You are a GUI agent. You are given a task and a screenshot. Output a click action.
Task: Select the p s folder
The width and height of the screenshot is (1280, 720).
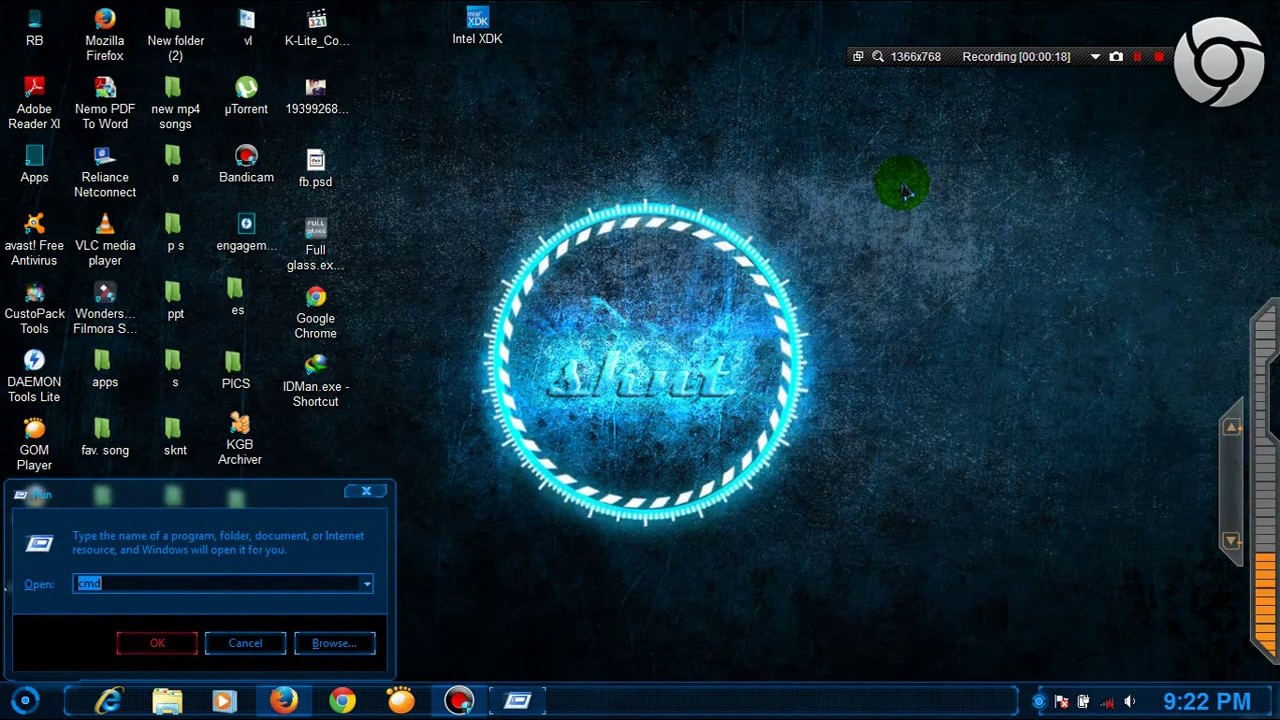pos(175,232)
